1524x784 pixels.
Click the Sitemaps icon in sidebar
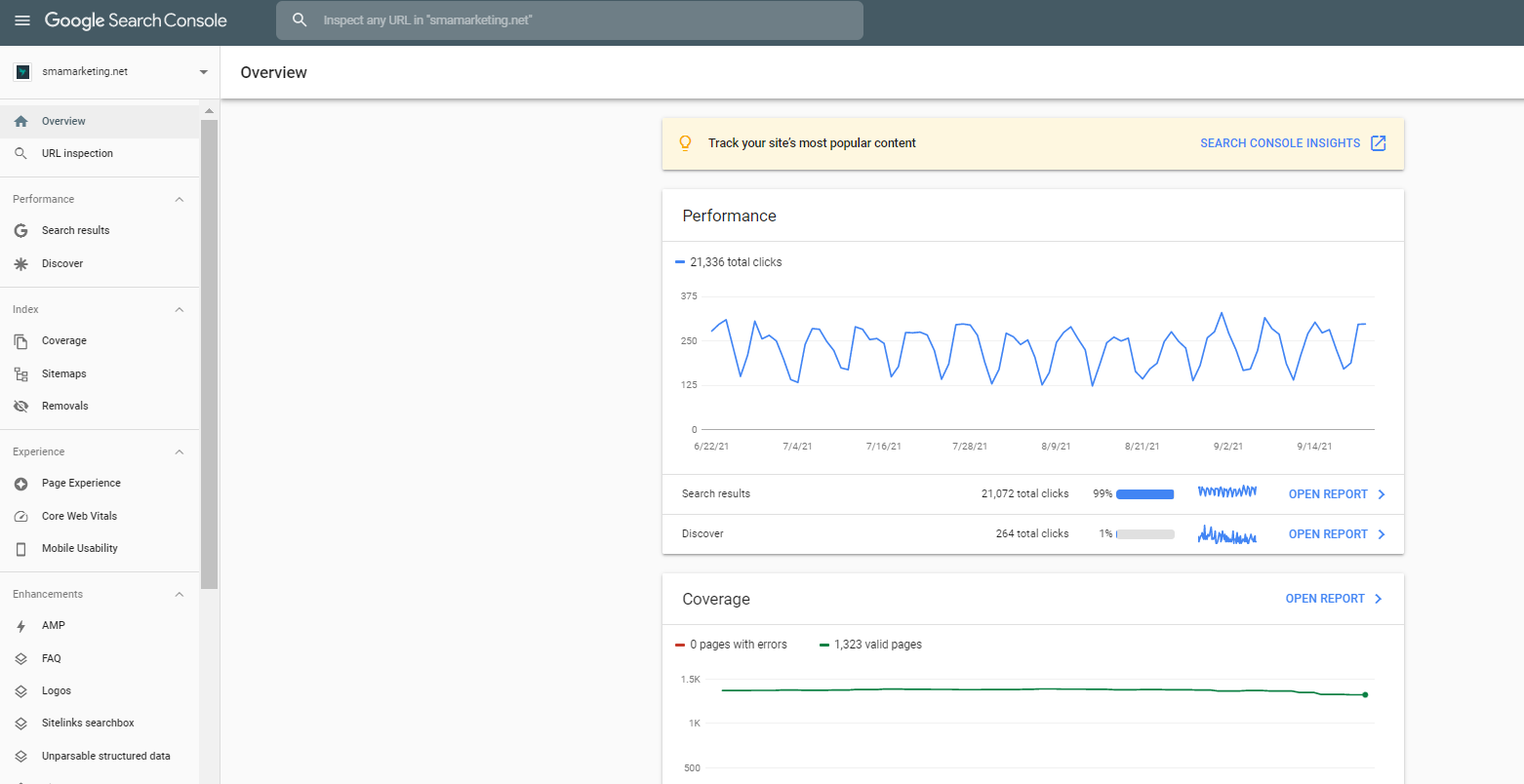pyautogui.click(x=20, y=374)
